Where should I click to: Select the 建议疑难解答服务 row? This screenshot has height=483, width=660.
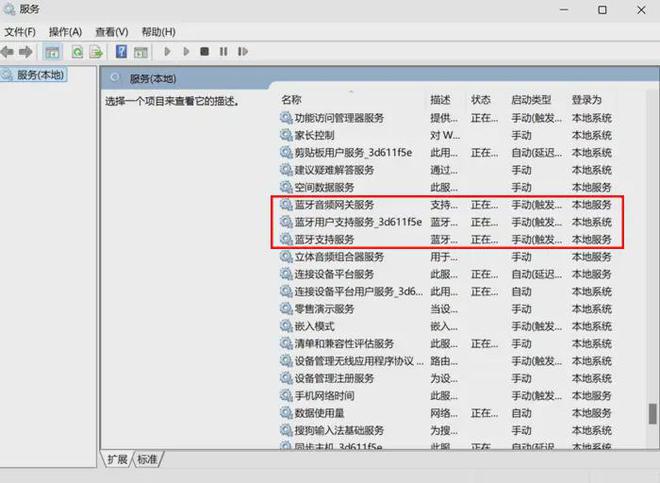(446, 170)
